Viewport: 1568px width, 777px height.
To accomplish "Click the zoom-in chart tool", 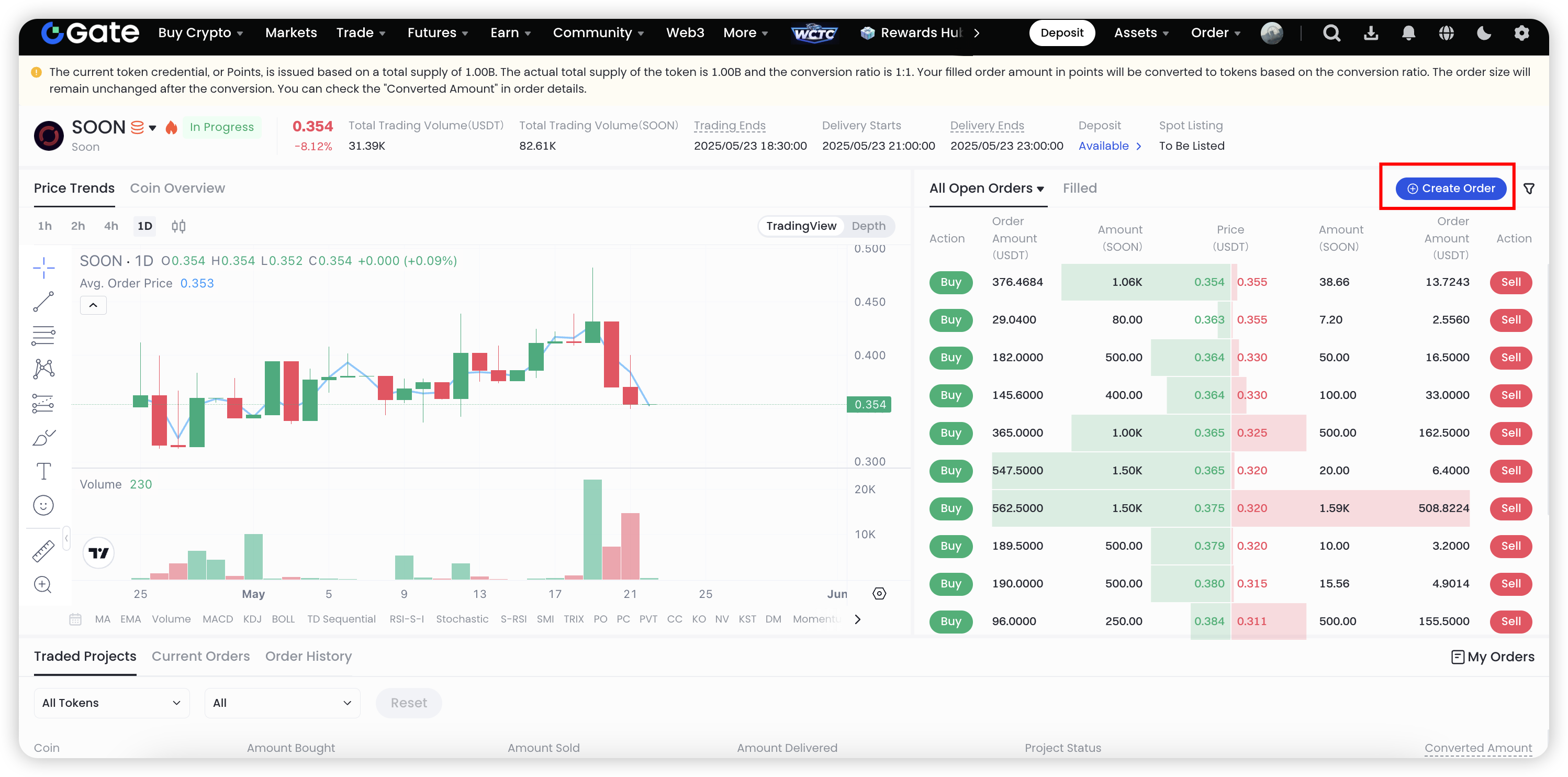I will coord(42,584).
